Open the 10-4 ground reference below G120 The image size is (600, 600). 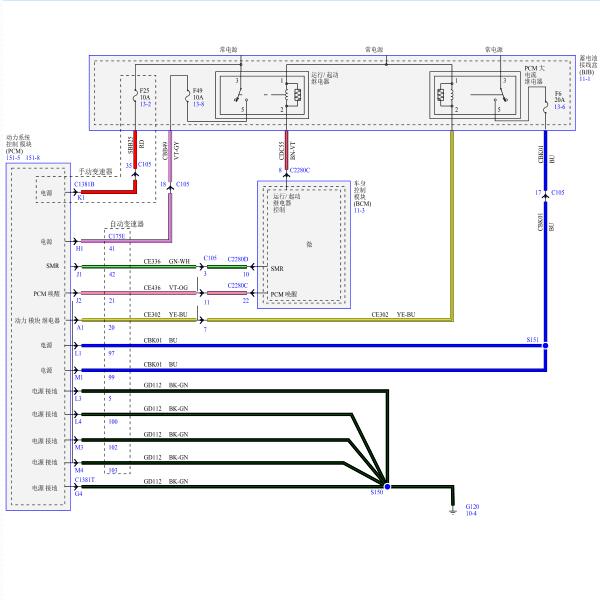(x=471, y=514)
